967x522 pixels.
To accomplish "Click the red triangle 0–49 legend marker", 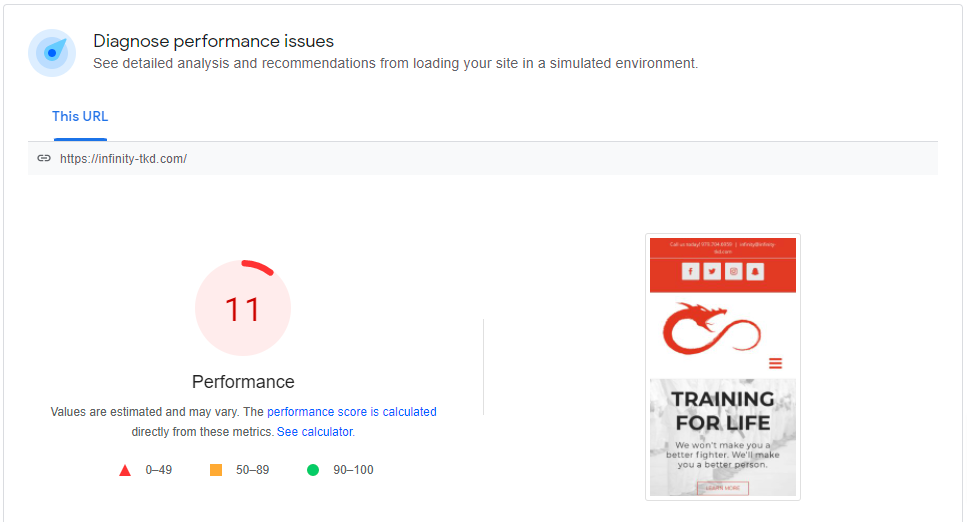I will coord(125,470).
